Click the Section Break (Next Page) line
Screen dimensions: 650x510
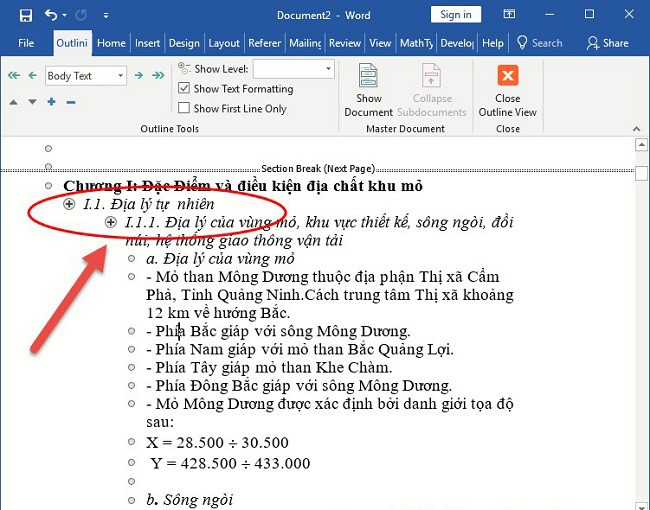click(x=318, y=169)
